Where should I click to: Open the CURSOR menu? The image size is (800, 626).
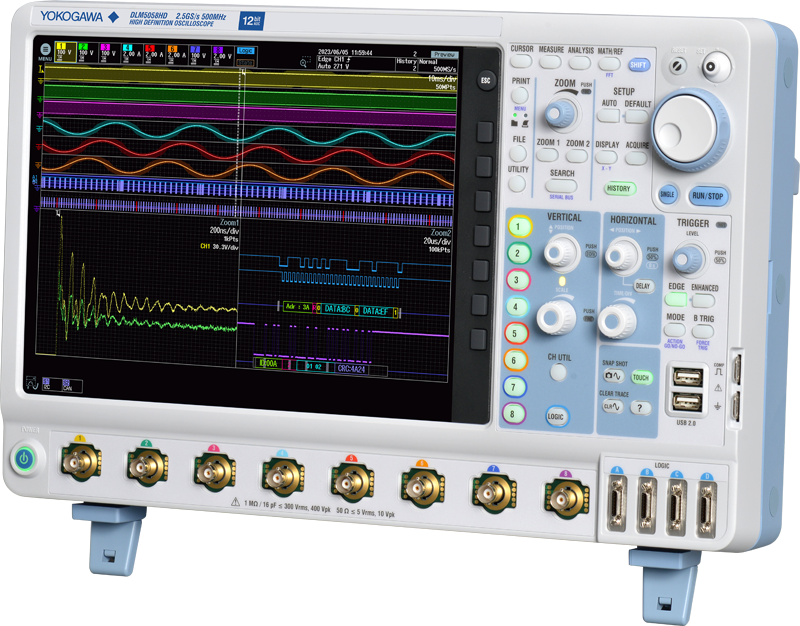point(522,61)
